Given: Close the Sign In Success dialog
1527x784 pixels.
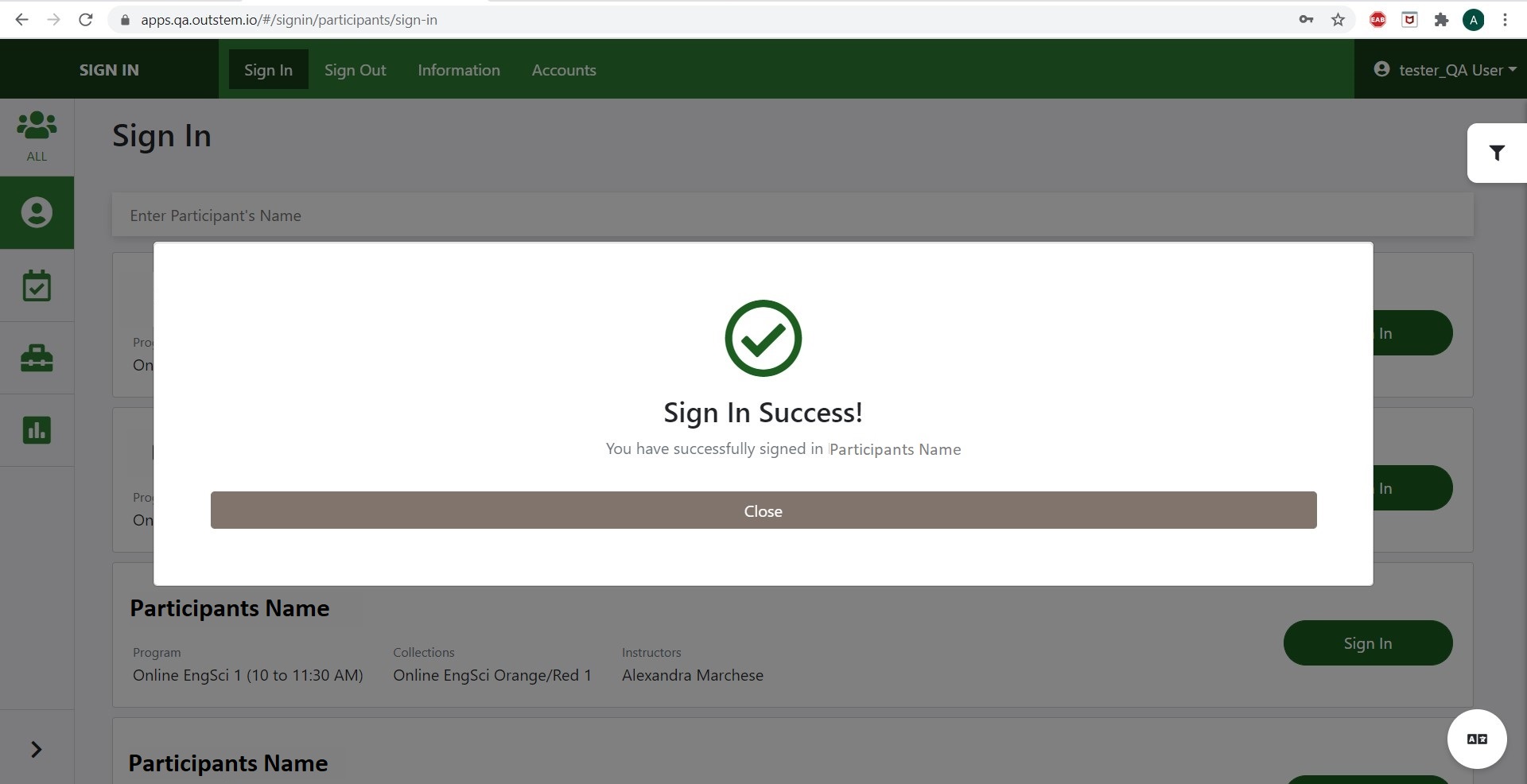Looking at the screenshot, I should click(763, 510).
